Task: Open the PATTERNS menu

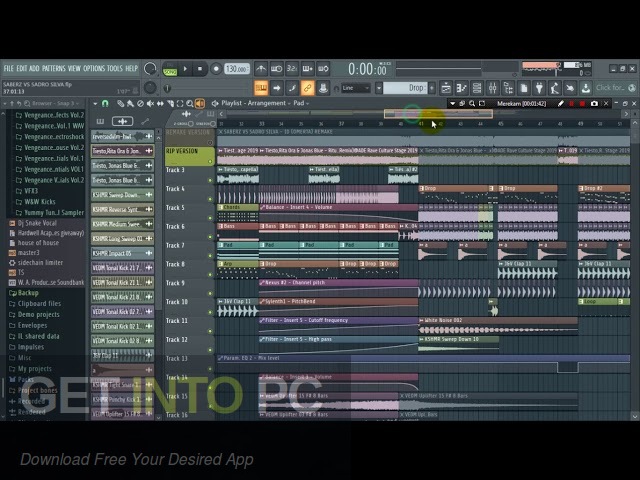Action: click(x=53, y=69)
